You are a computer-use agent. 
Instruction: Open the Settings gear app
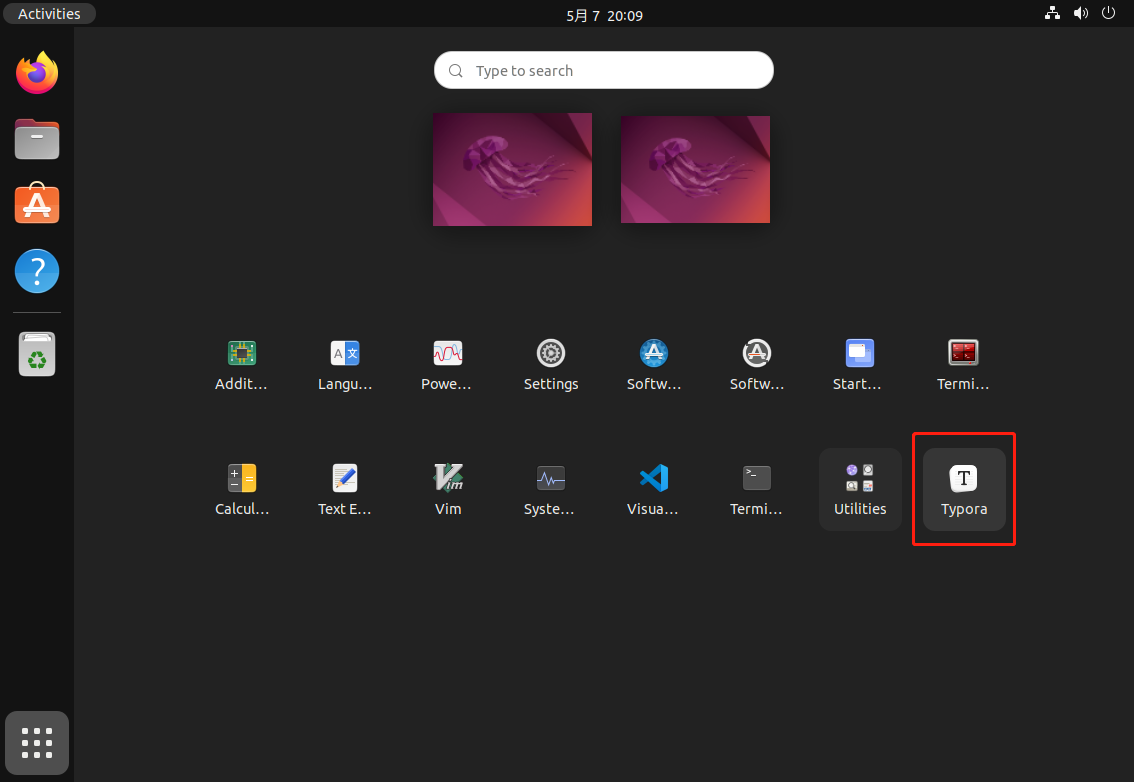pyautogui.click(x=550, y=364)
